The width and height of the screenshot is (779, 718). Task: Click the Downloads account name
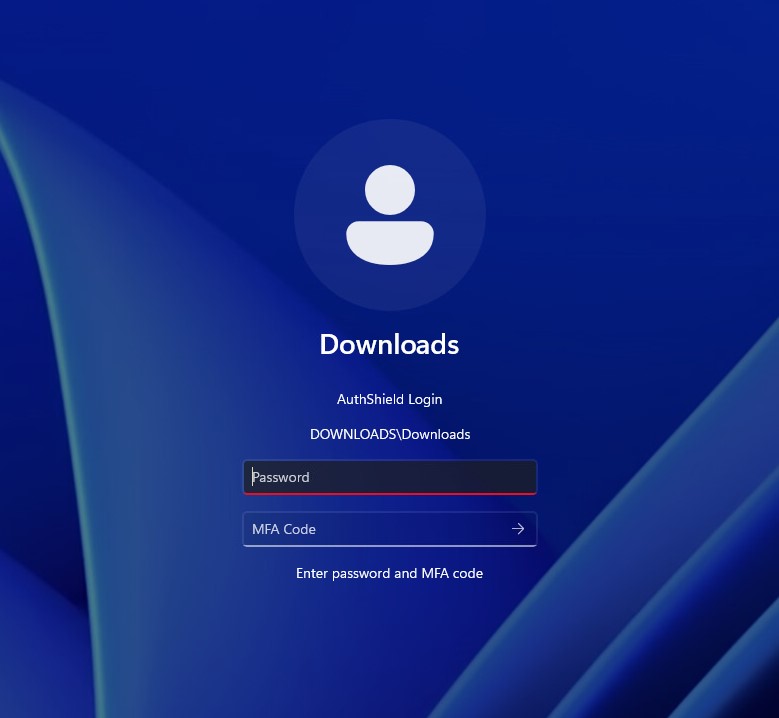(x=390, y=344)
